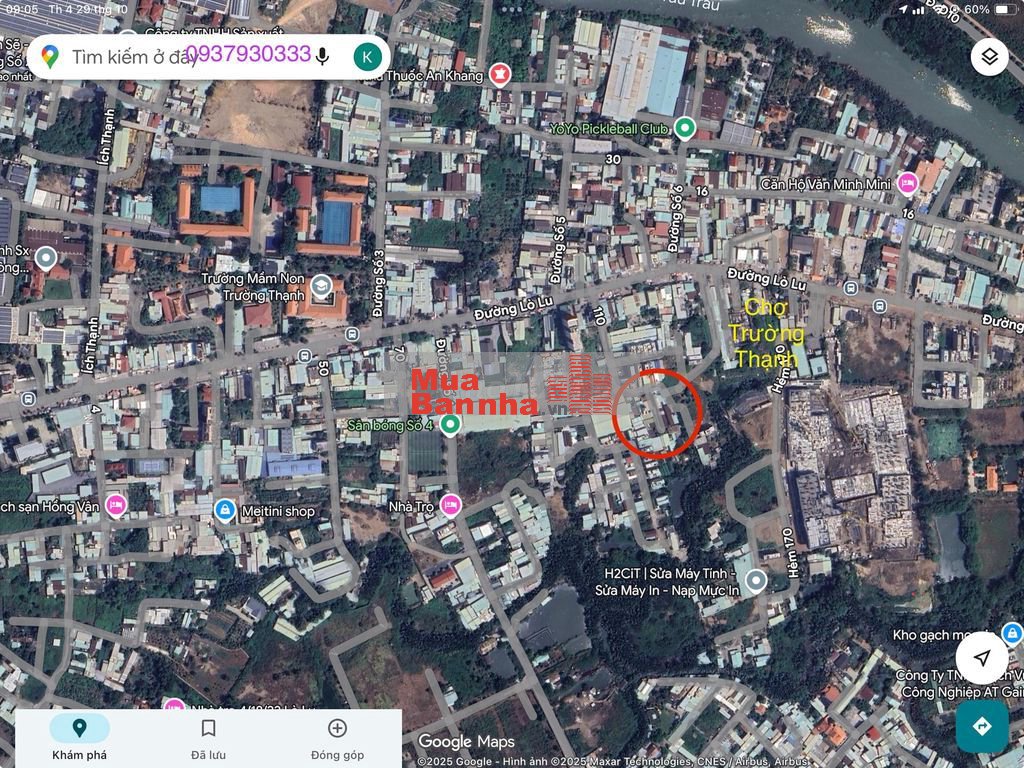Tap the Kho gạch warehouse marker
1024x768 pixels.
1011,635
